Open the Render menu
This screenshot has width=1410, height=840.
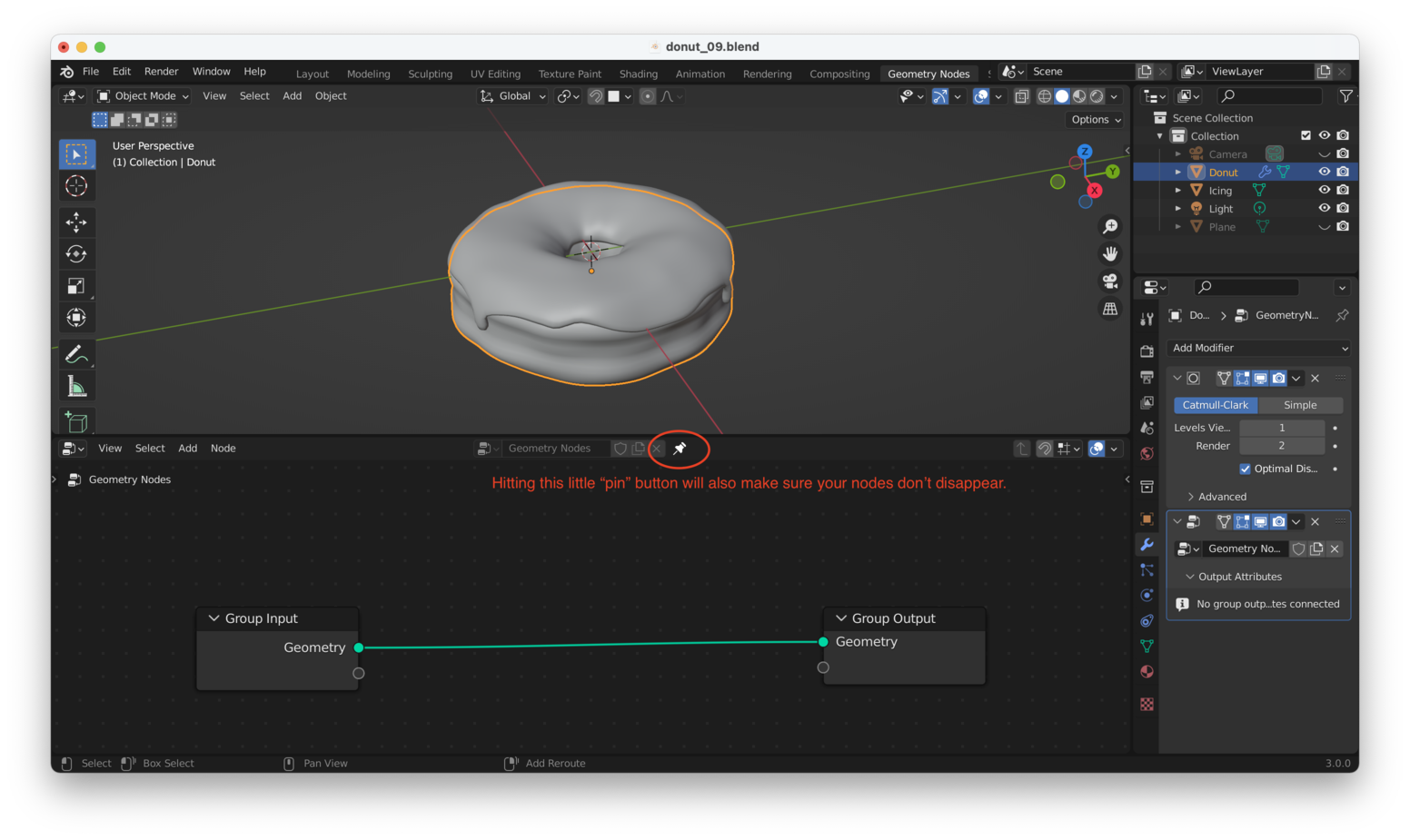[x=161, y=72]
